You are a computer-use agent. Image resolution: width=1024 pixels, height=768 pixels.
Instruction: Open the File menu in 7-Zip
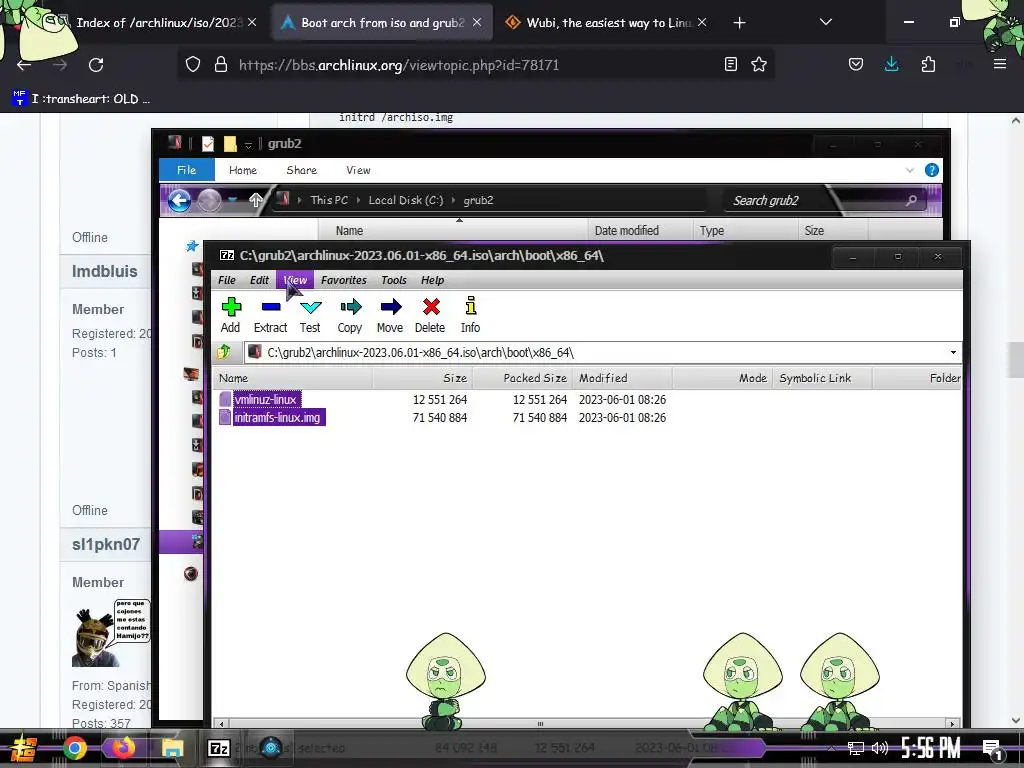pyautogui.click(x=227, y=280)
